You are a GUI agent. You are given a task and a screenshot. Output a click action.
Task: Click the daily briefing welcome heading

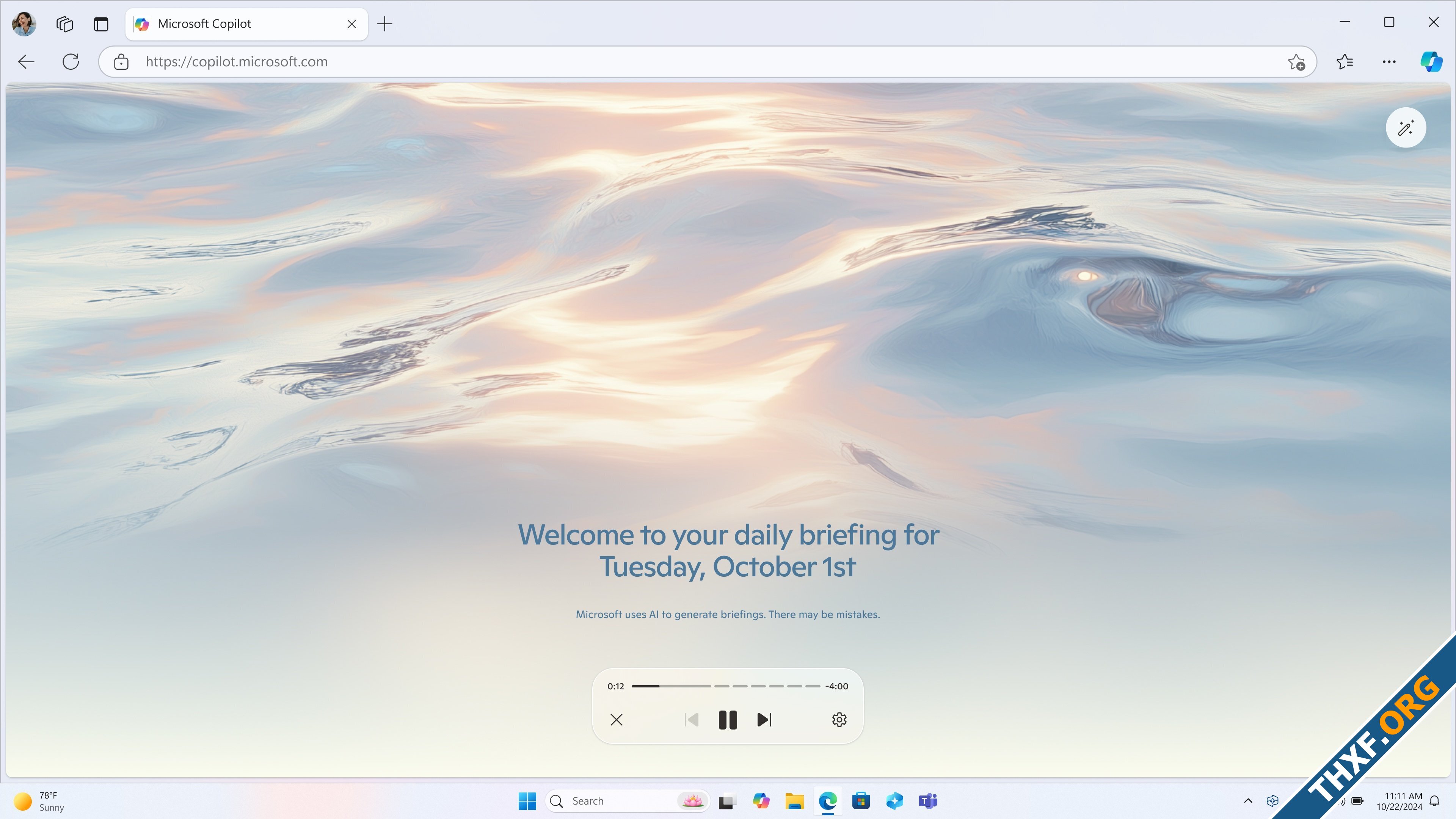[x=728, y=551]
